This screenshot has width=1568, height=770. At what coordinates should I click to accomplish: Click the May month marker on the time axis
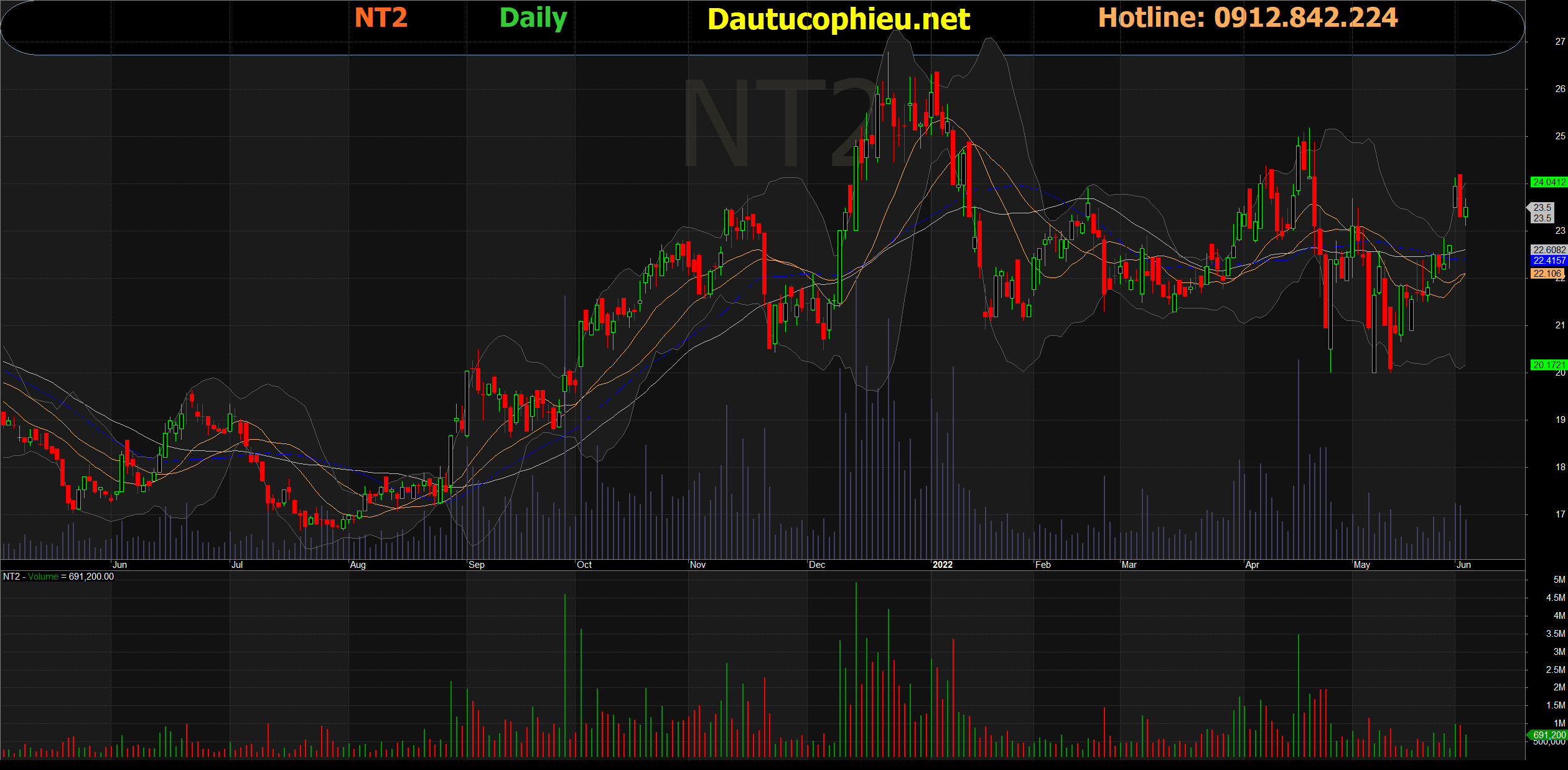point(1361,565)
